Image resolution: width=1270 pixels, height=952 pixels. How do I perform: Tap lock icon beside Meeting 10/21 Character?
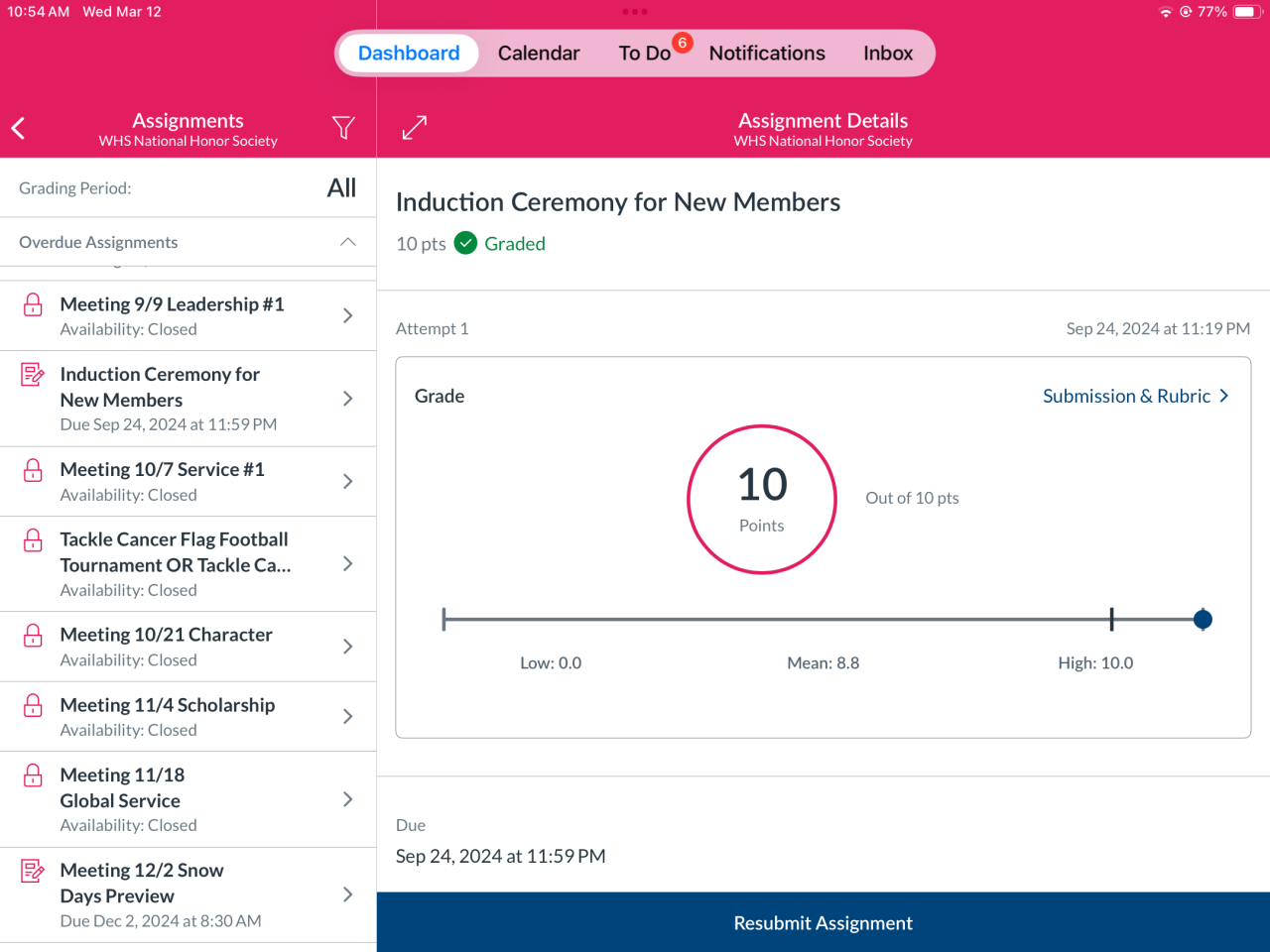click(x=33, y=635)
